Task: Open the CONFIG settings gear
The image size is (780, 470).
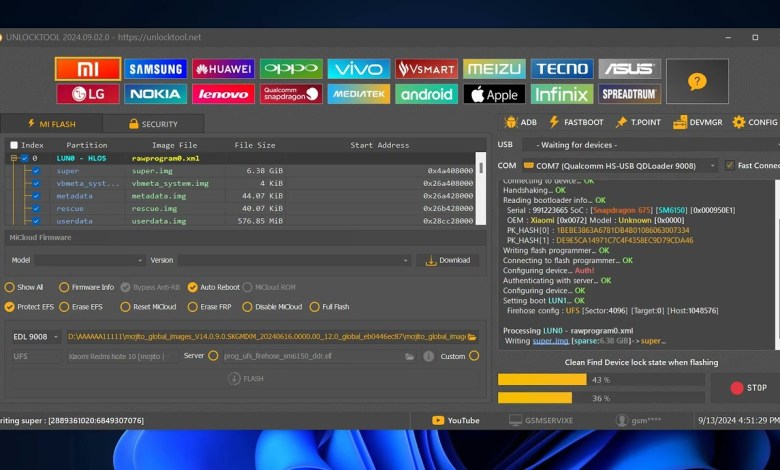Action: (754, 122)
